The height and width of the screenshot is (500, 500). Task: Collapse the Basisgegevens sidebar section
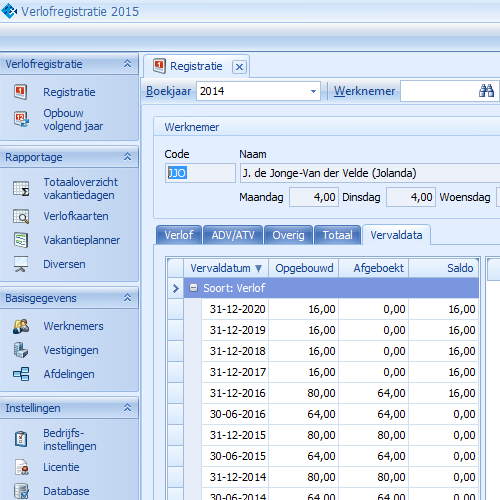[127, 298]
